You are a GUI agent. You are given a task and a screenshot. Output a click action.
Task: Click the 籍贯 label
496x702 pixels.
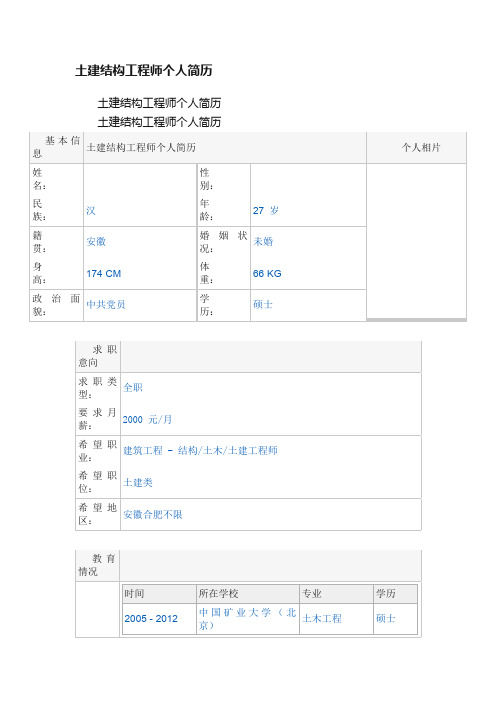click(39, 242)
